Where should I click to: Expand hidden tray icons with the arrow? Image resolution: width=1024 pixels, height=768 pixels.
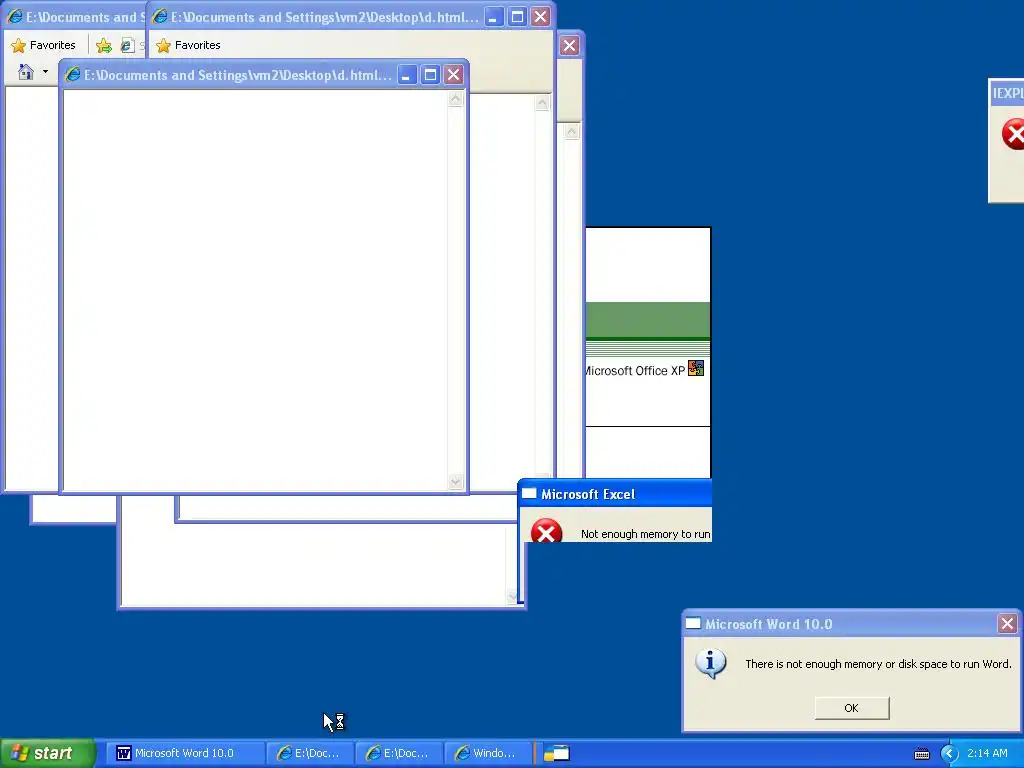click(949, 754)
